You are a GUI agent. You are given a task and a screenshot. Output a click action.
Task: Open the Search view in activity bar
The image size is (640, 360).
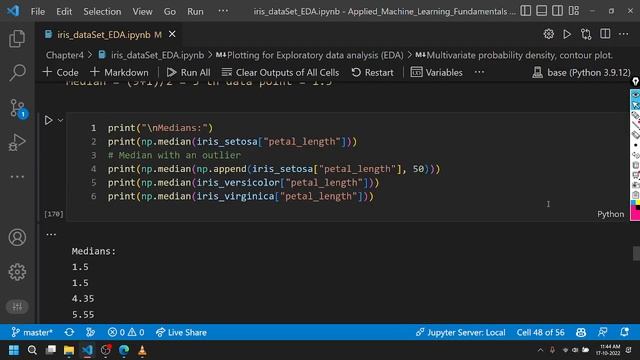(x=17, y=73)
